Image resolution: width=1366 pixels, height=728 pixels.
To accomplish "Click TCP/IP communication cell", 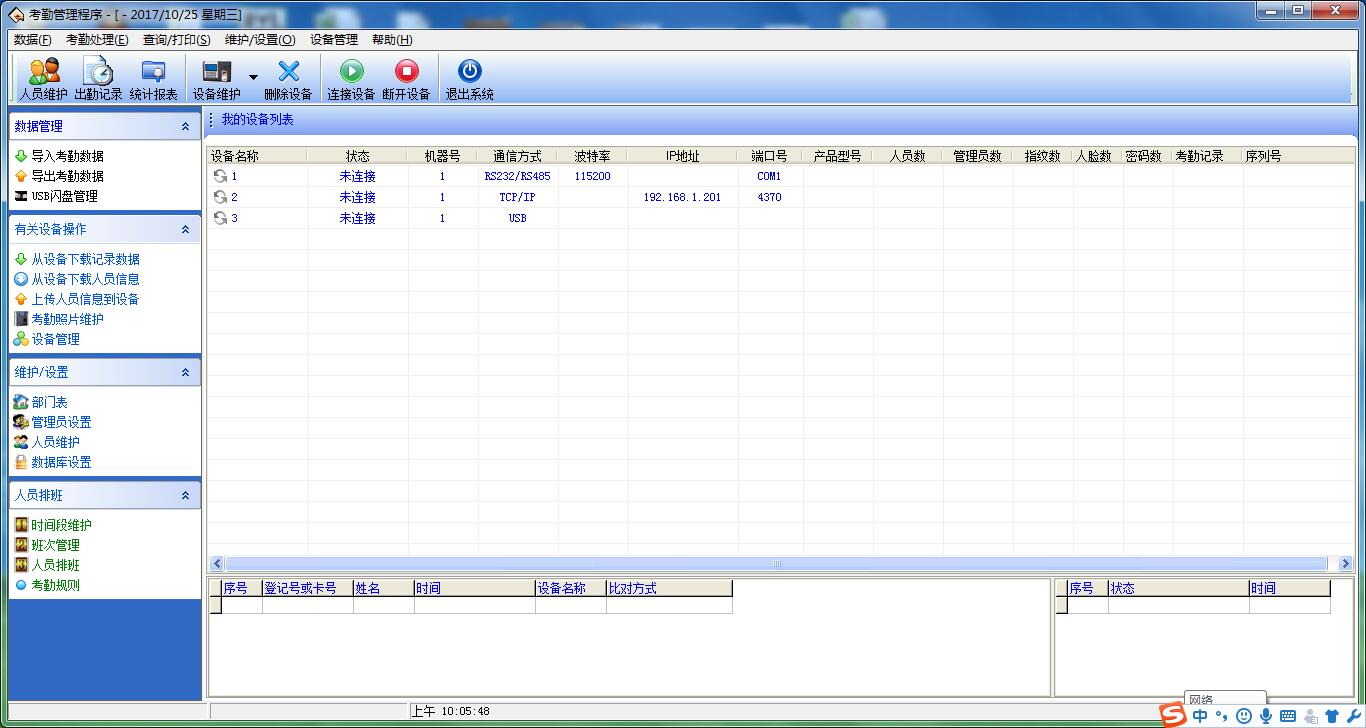I will (517, 197).
